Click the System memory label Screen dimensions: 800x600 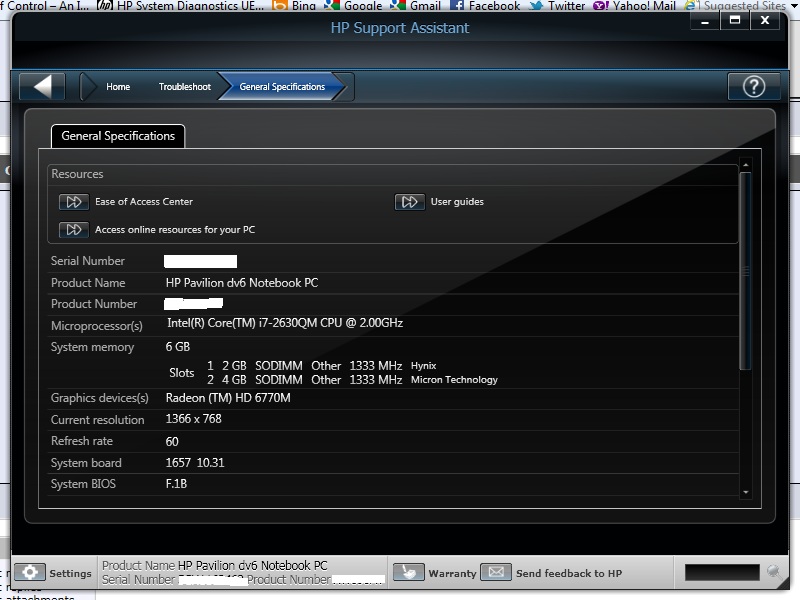point(92,347)
